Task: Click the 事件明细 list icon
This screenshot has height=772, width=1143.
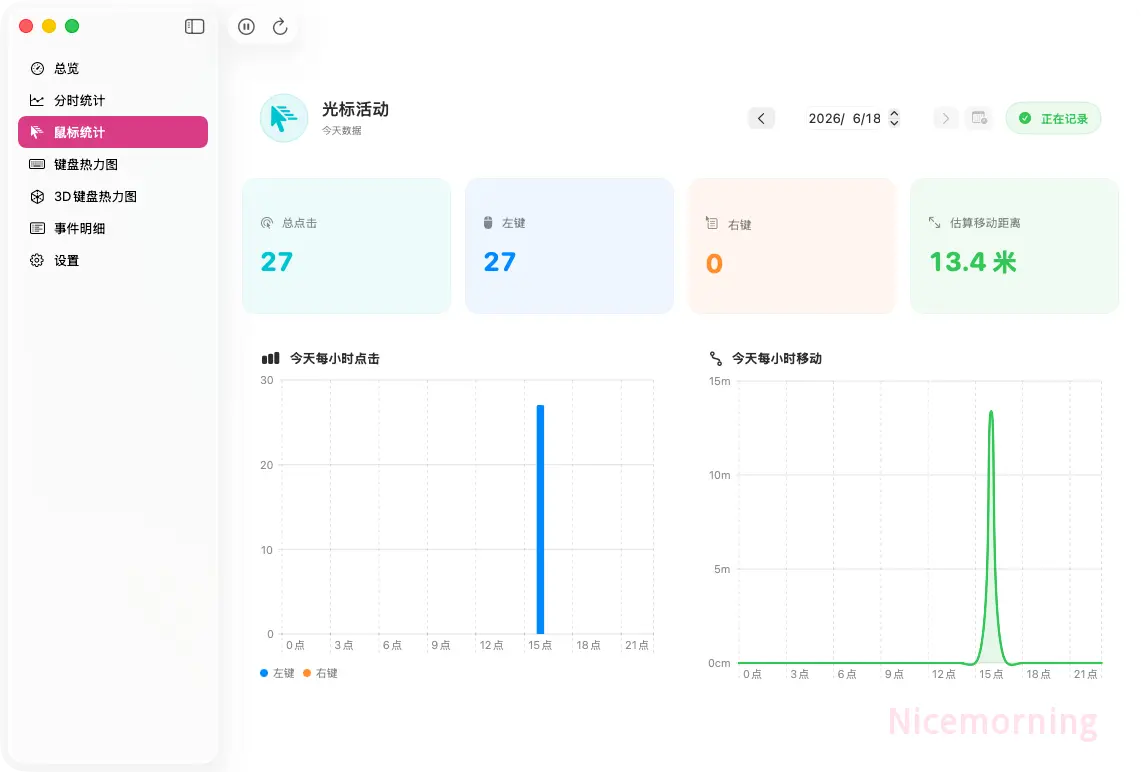Action: point(37,228)
